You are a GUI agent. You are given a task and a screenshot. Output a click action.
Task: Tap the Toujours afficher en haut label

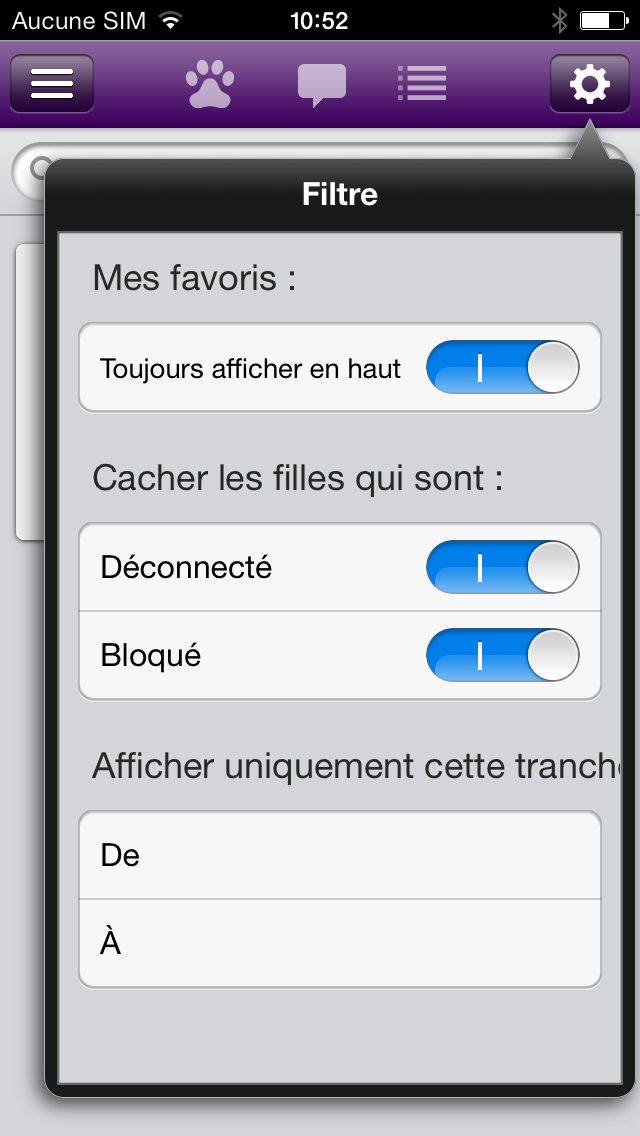coord(250,368)
